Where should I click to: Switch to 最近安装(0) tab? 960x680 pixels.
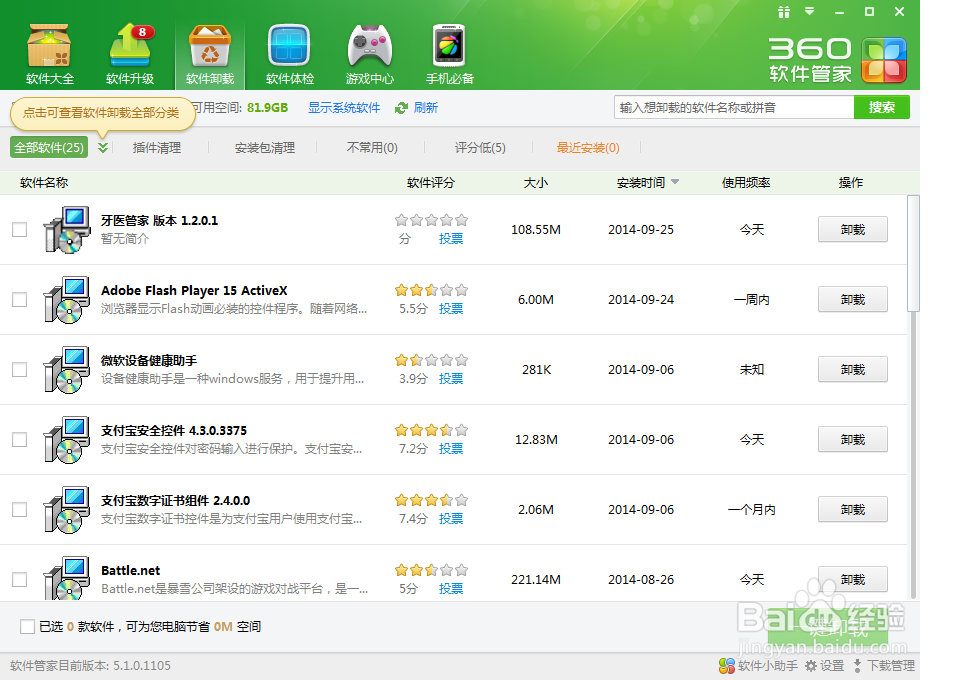(588, 148)
